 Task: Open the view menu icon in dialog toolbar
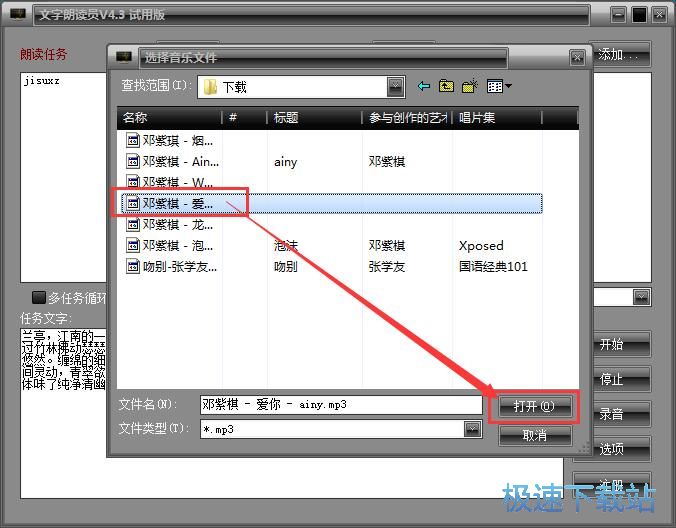pos(499,86)
